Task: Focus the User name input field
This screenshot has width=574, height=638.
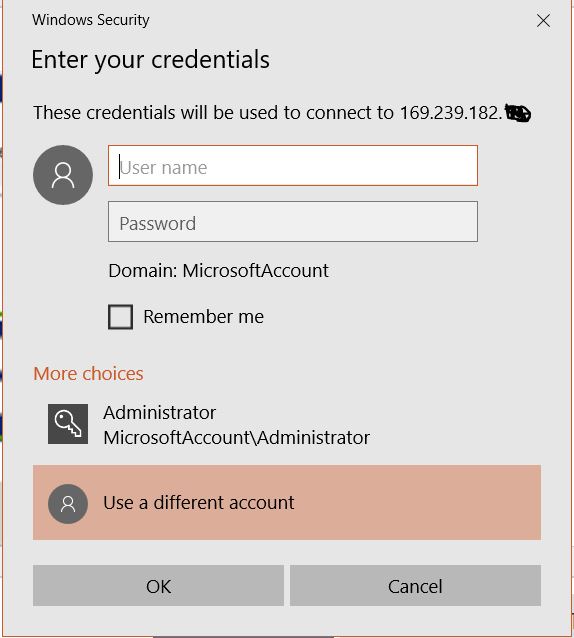Action: [x=293, y=166]
